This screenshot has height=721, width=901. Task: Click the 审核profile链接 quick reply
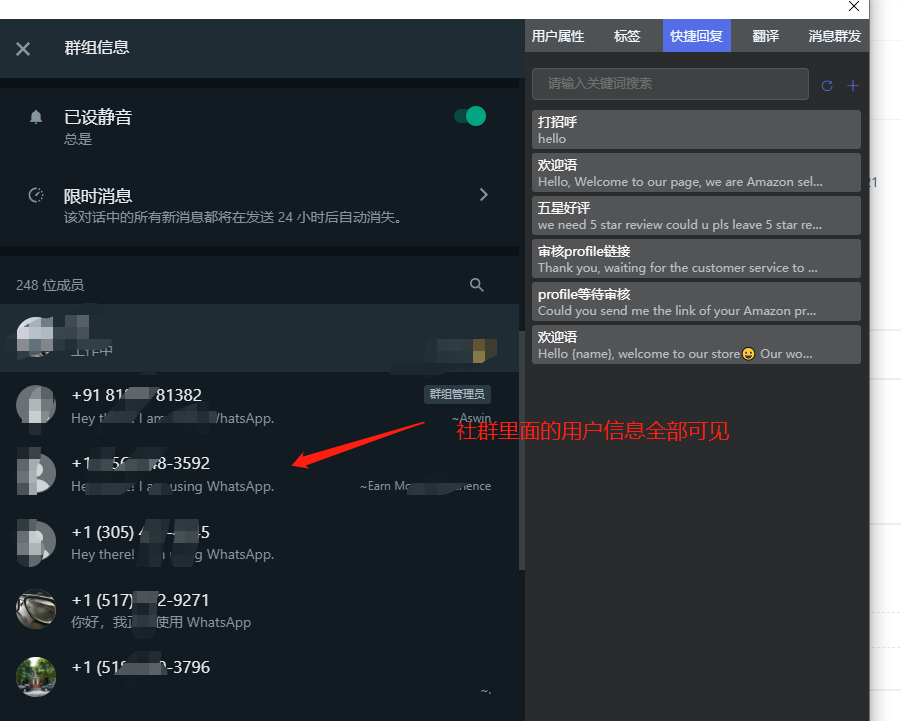click(695, 258)
